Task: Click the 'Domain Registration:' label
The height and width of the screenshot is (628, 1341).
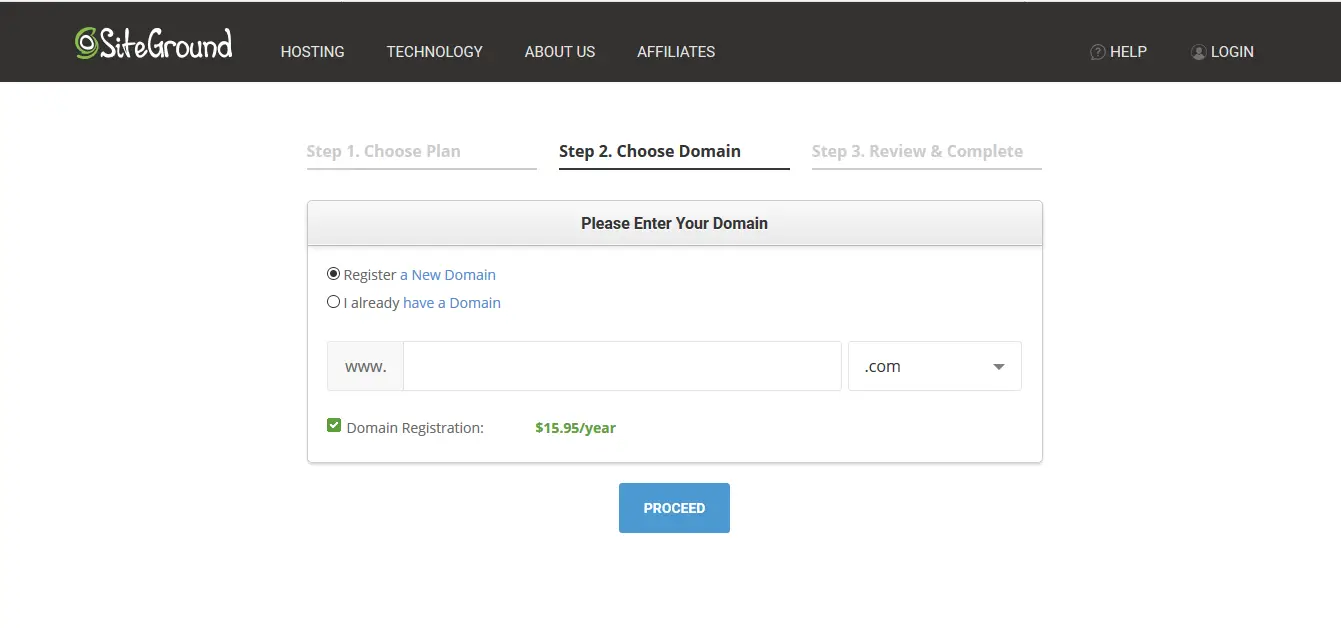Action: click(415, 428)
